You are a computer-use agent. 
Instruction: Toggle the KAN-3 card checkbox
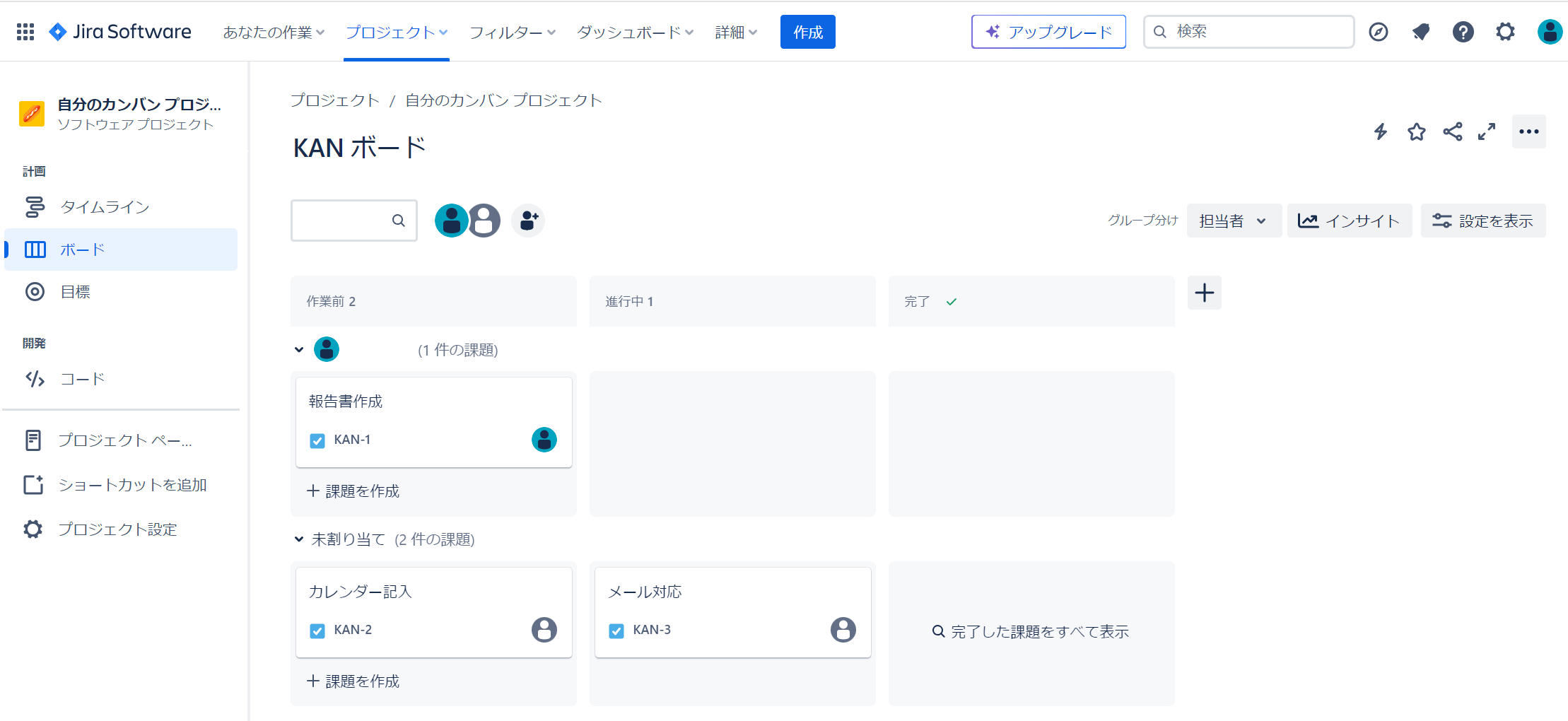[616, 630]
